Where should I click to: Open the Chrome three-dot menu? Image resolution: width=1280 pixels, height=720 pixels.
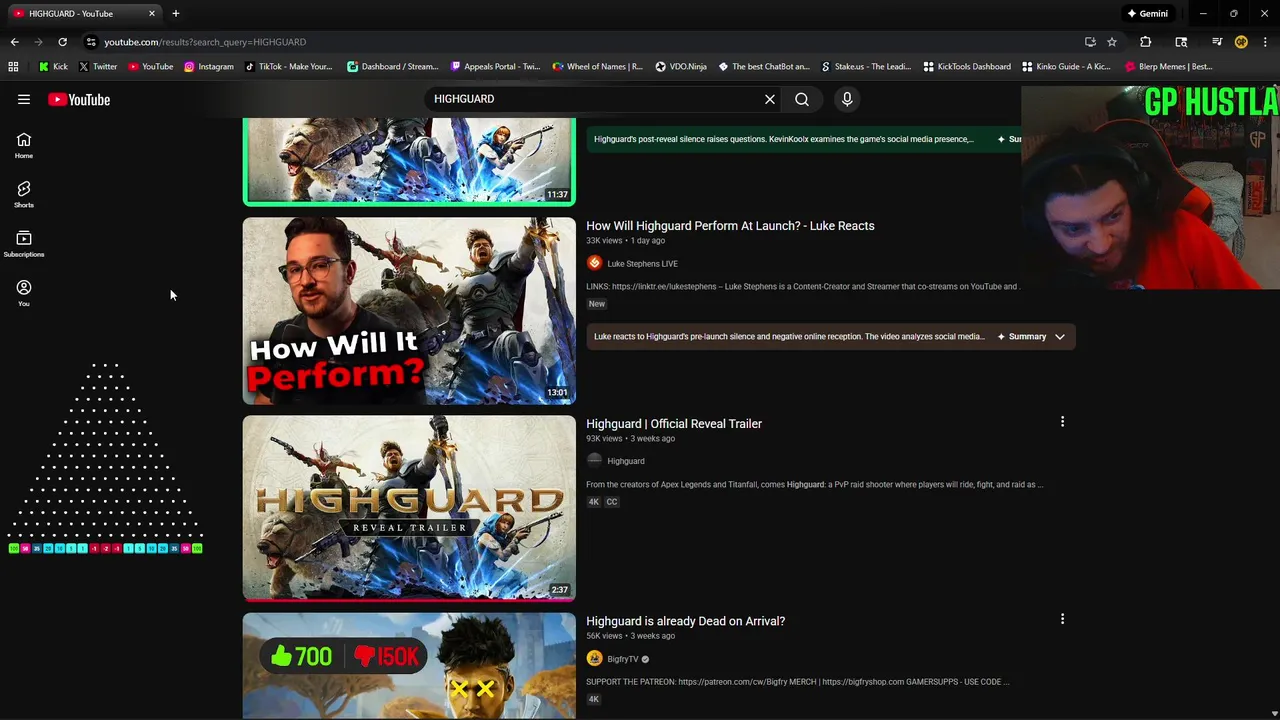1266,42
